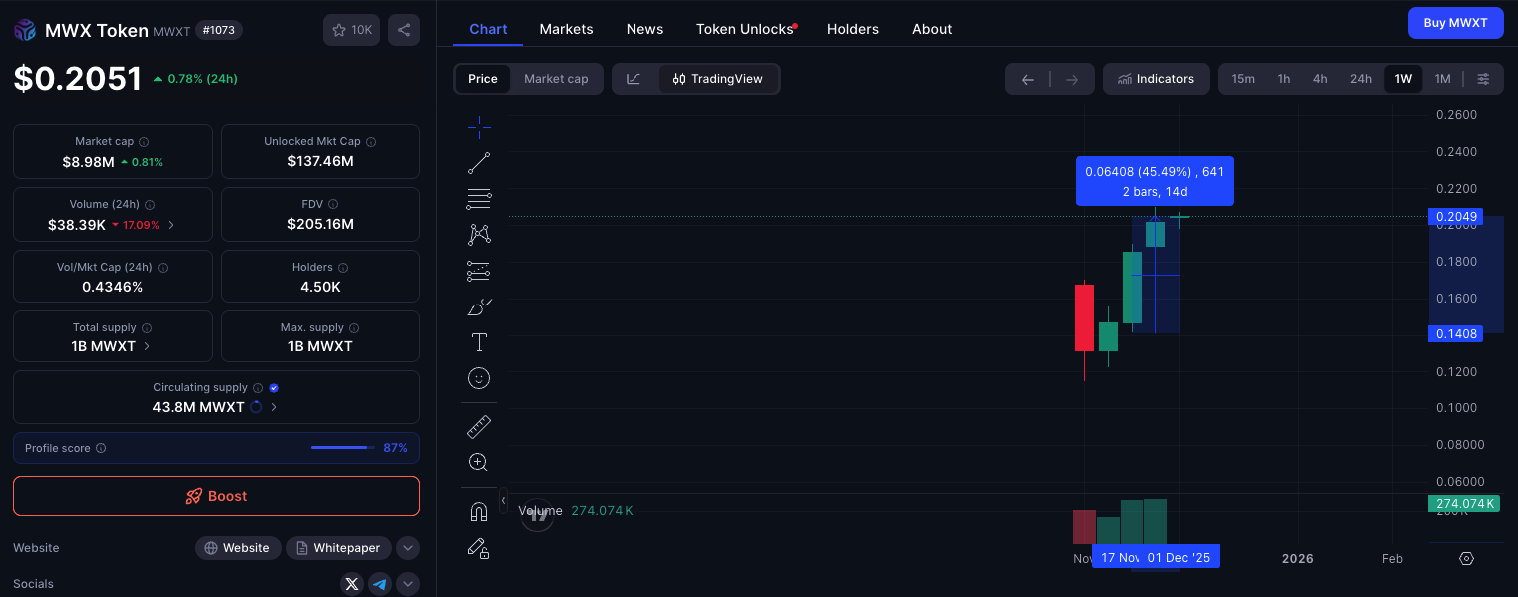Expand the socials dropdown arrow
Image resolution: width=1518 pixels, height=597 pixels.
pos(408,584)
